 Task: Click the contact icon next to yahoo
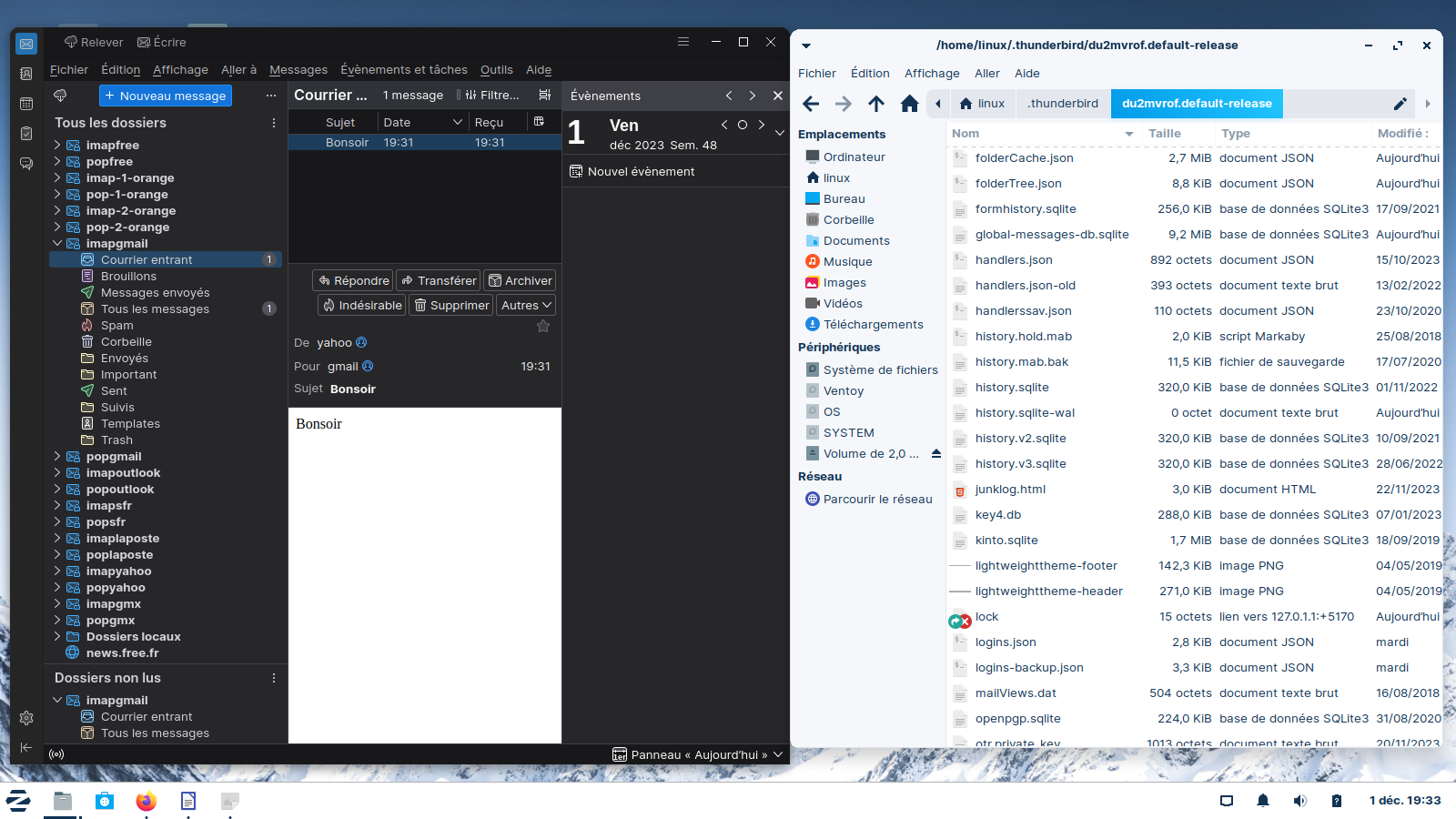(x=361, y=342)
